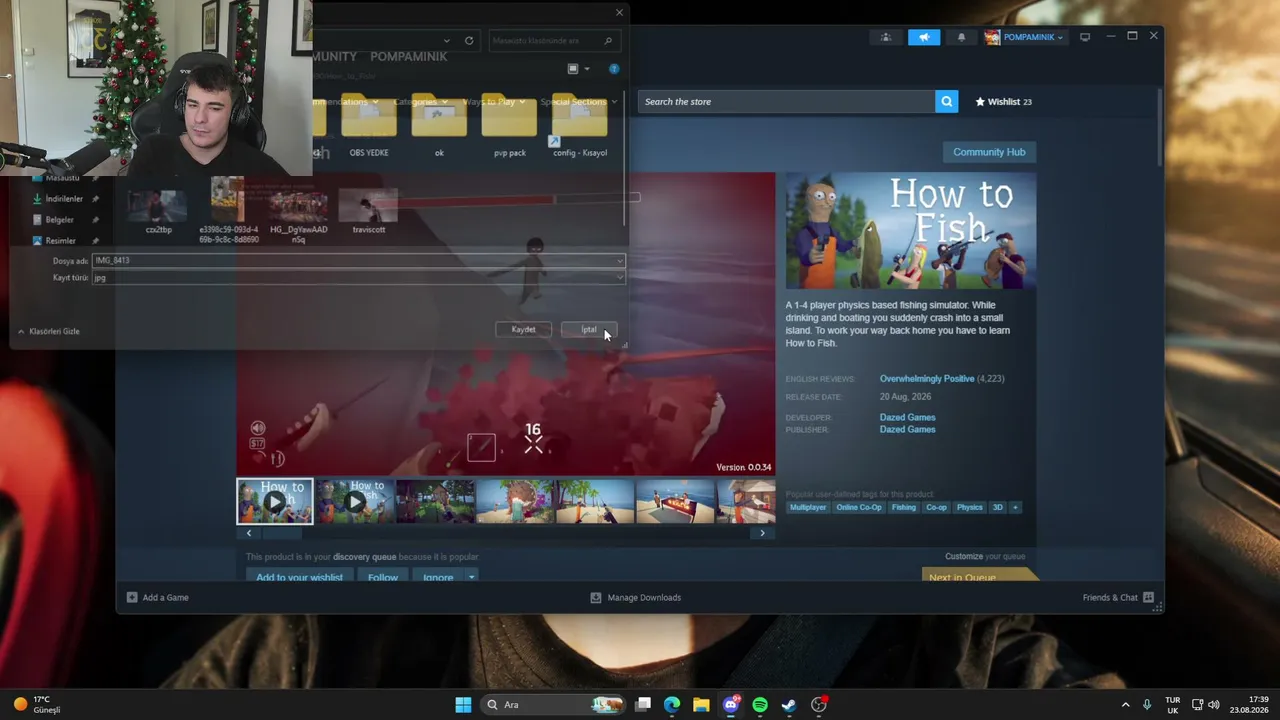This screenshot has height=720, width=1280.
Task: Open the Community Hub button
Action: click(989, 152)
